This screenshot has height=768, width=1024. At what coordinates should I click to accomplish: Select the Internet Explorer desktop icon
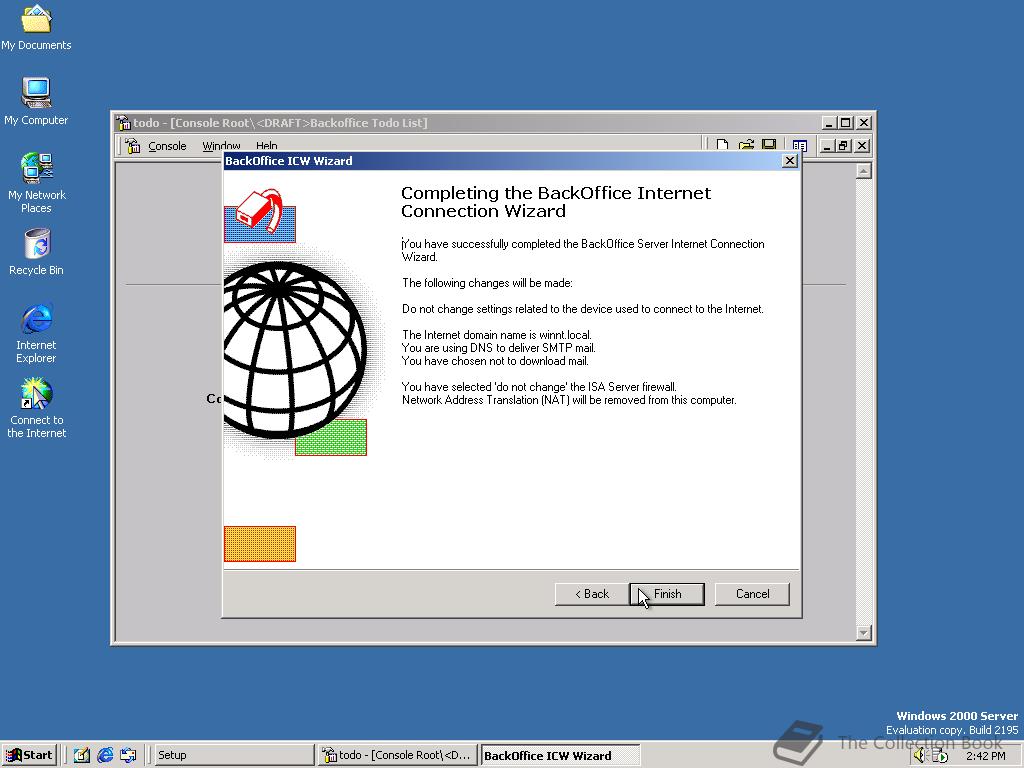pyautogui.click(x=36, y=333)
